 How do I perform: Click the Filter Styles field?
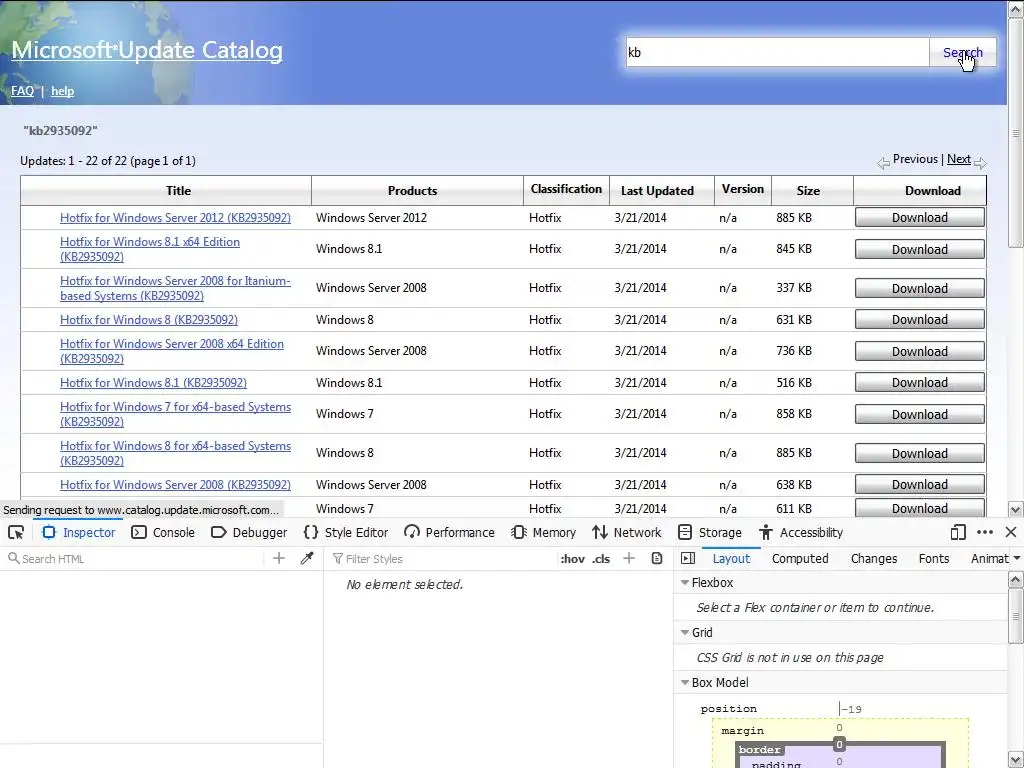click(441, 559)
